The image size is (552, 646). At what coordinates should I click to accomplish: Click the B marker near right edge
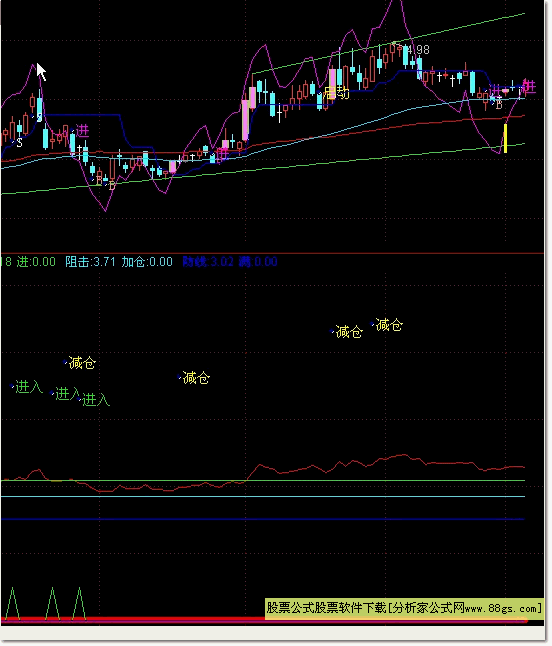pyautogui.click(x=499, y=105)
